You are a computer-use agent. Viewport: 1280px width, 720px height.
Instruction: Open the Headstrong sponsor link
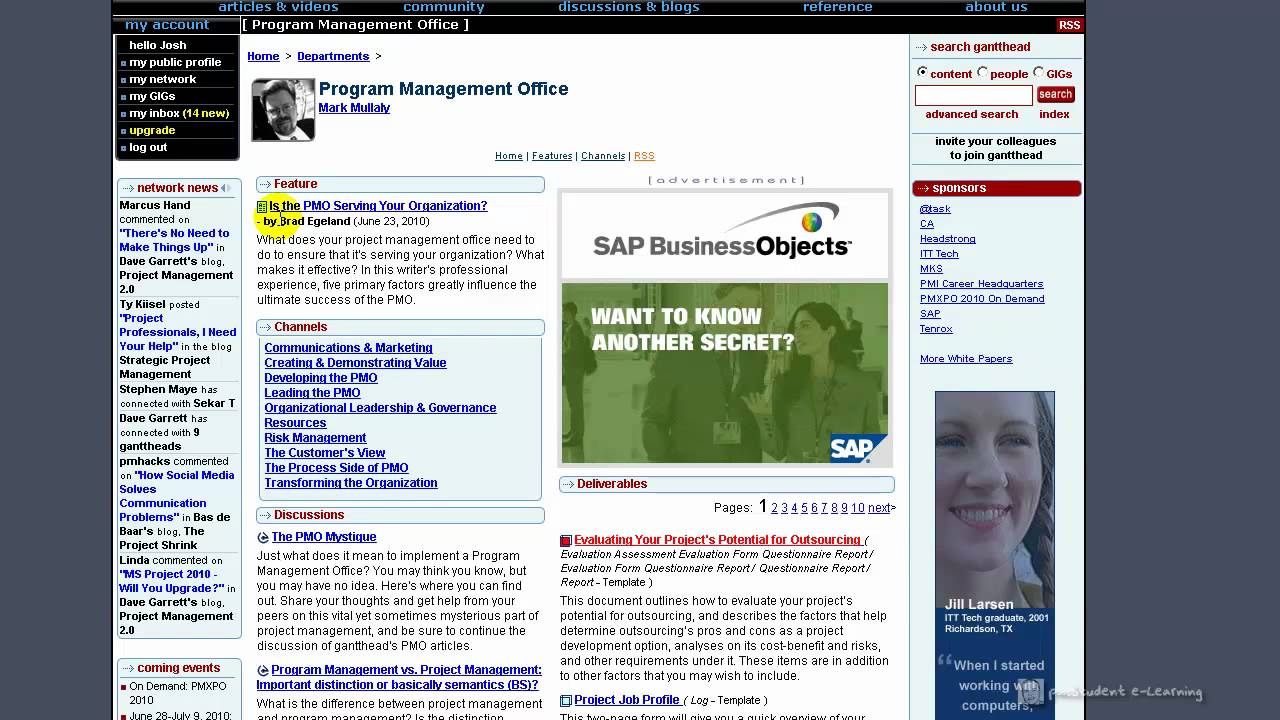[x=947, y=239]
